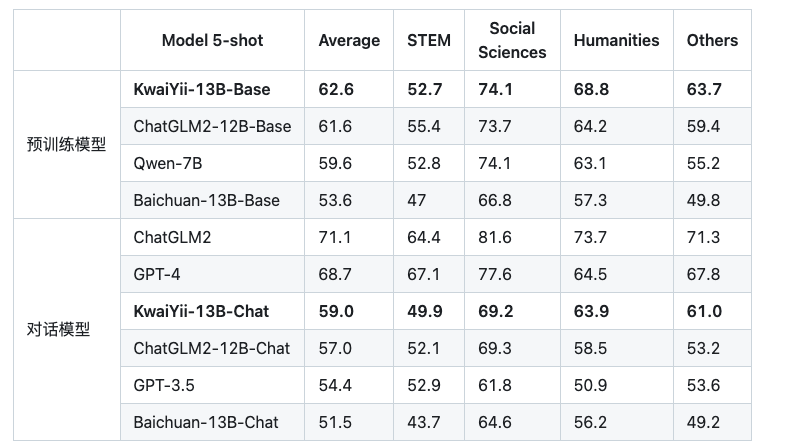Select GPT-4 STEM score 67.1

point(423,274)
